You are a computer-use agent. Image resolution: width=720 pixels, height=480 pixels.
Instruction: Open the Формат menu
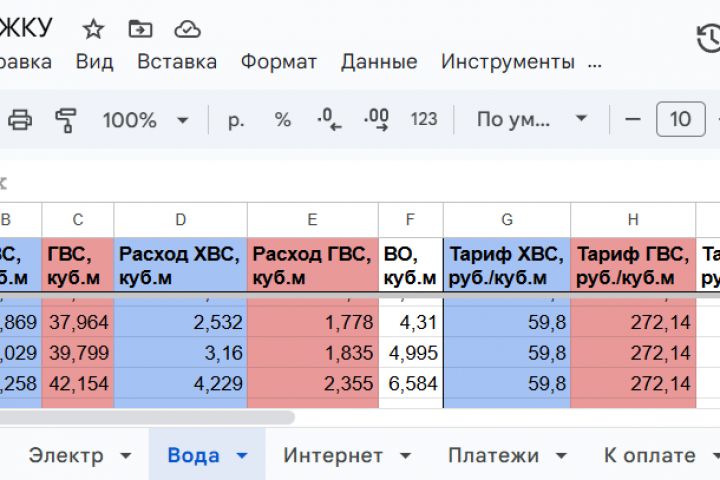[279, 61]
